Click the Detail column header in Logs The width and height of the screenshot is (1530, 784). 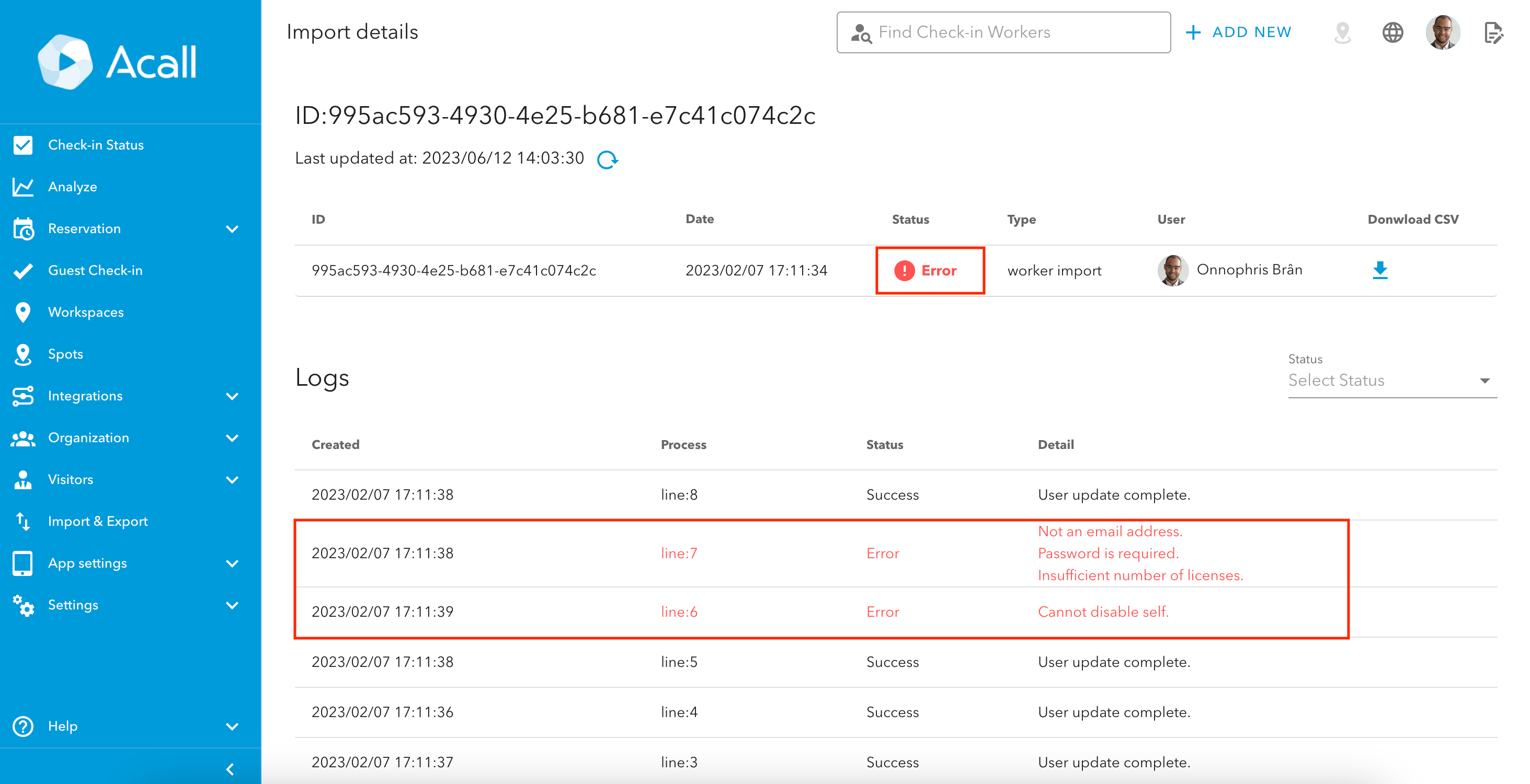click(1055, 445)
